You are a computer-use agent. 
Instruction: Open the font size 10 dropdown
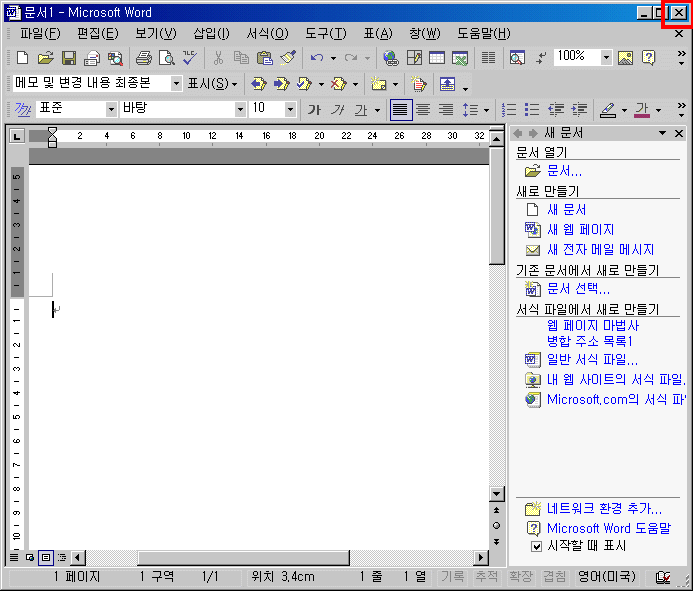(290, 109)
